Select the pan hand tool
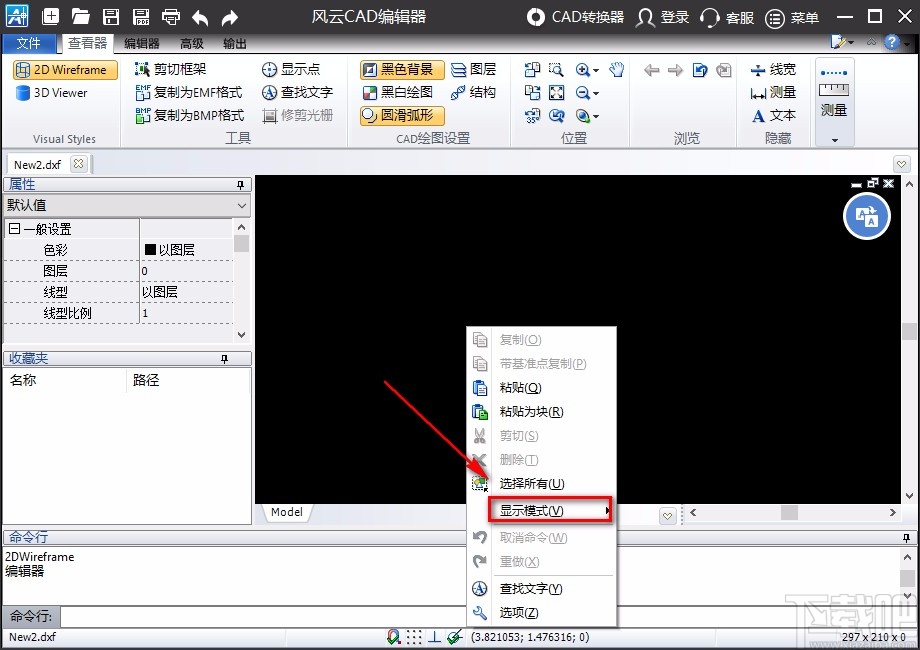This screenshot has height=650, width=920. click(616, 70)
